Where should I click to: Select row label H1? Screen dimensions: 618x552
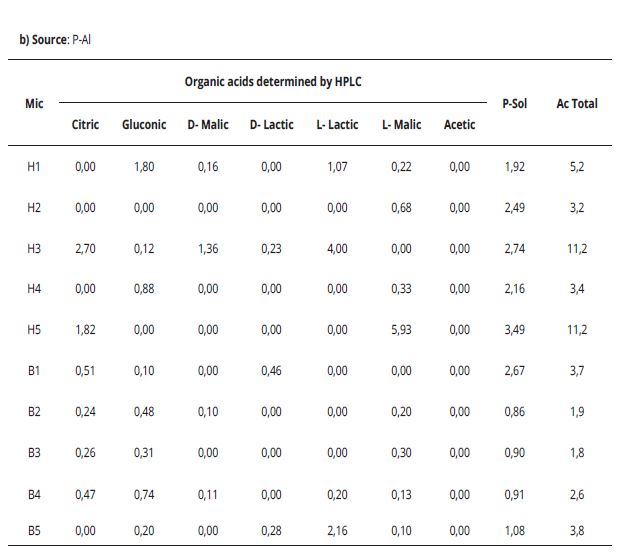(x=34, y=167)
